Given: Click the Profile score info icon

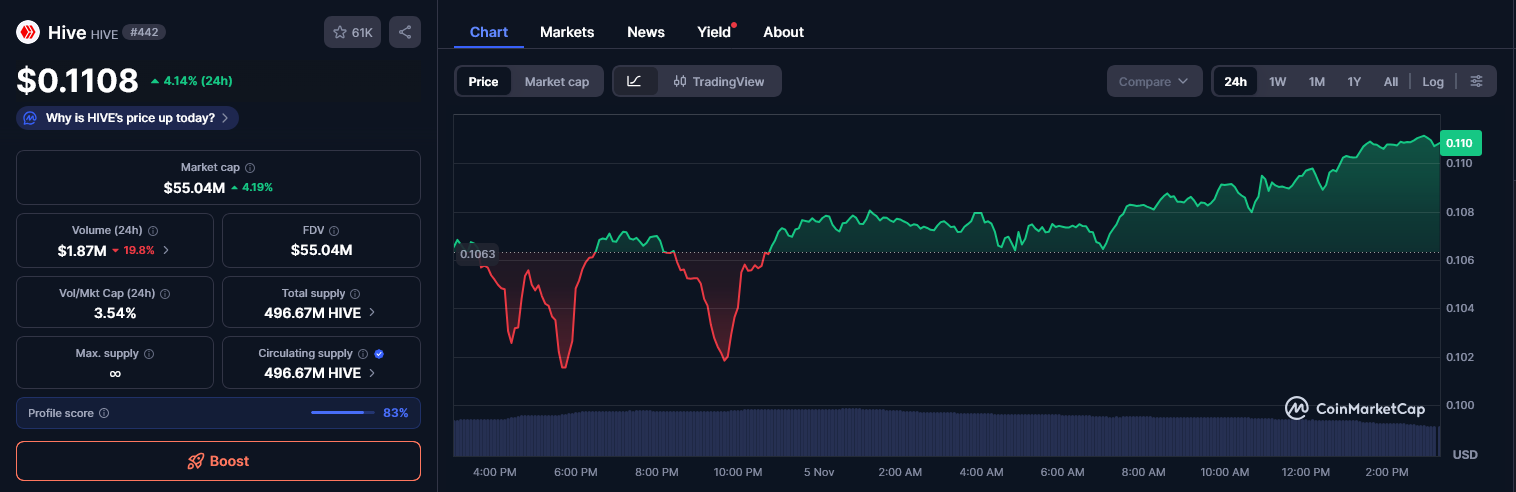Looking at the screenshot, I should click(x=104, y=413).
